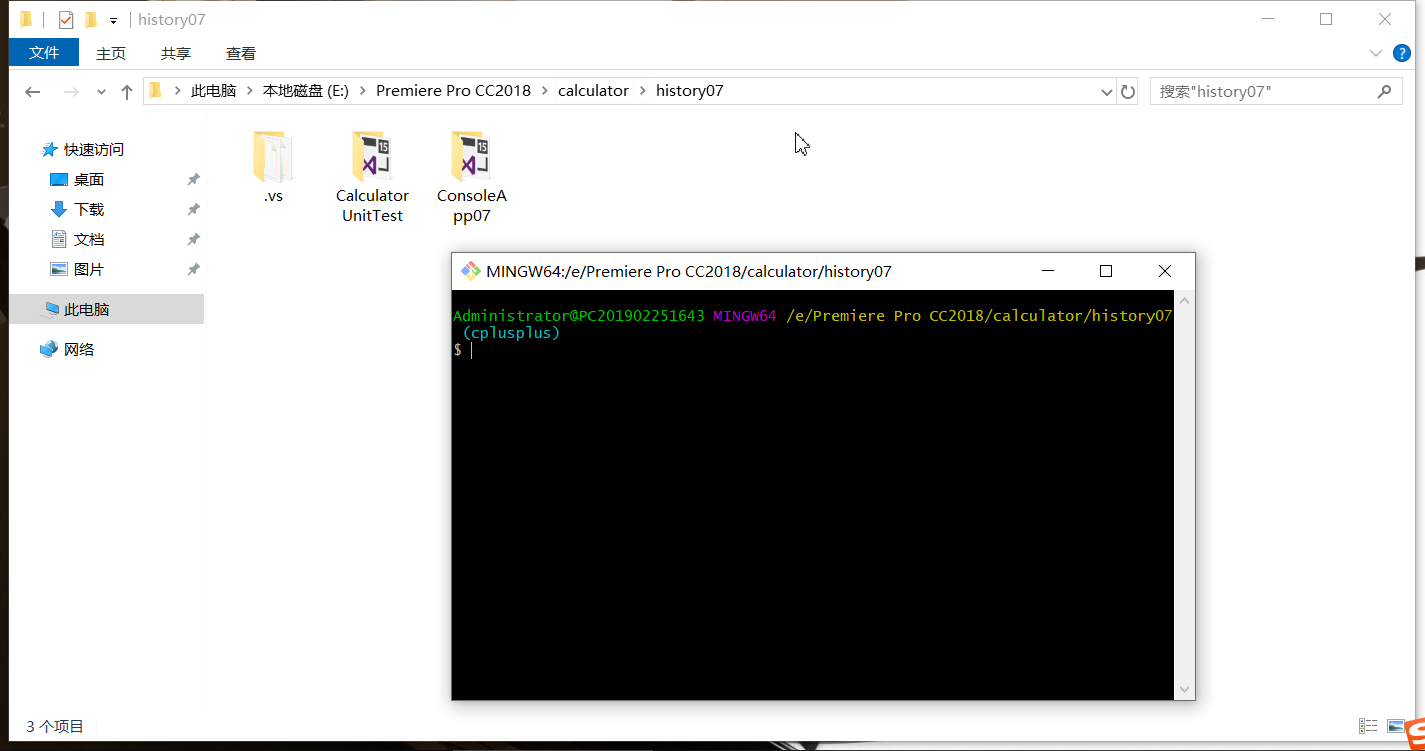This screenshot has height=751, width=1425.
Task: Click the Git Bash scrollbar down arrow
Action: (x=1184, y=690)
